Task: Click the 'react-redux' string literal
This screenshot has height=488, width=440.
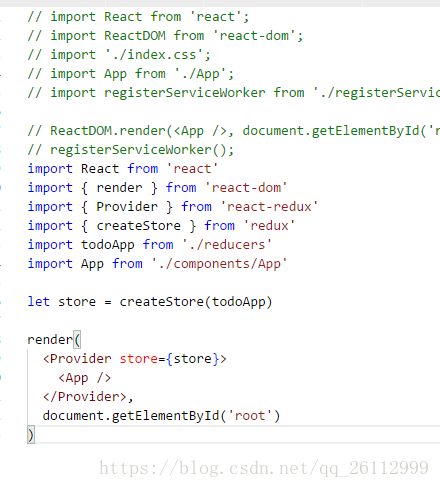Action: click(x=269, y=207)
